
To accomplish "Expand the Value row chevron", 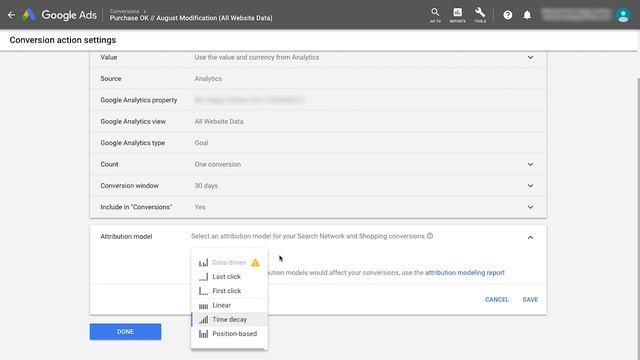I will [x=530, y=58].
